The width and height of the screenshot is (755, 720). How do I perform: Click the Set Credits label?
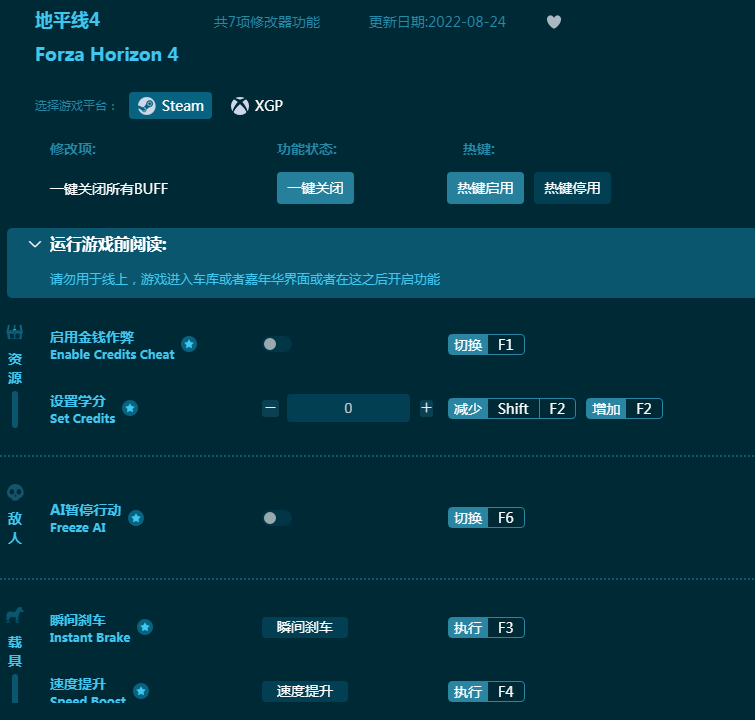point(83,419)
